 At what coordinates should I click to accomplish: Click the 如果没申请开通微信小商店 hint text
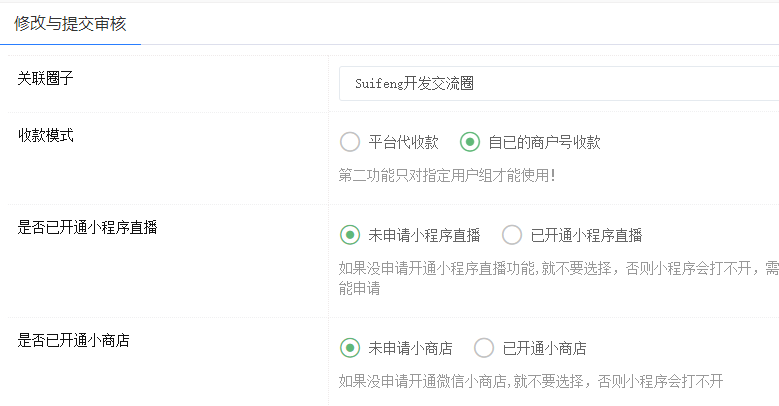[x=530, y=381]
